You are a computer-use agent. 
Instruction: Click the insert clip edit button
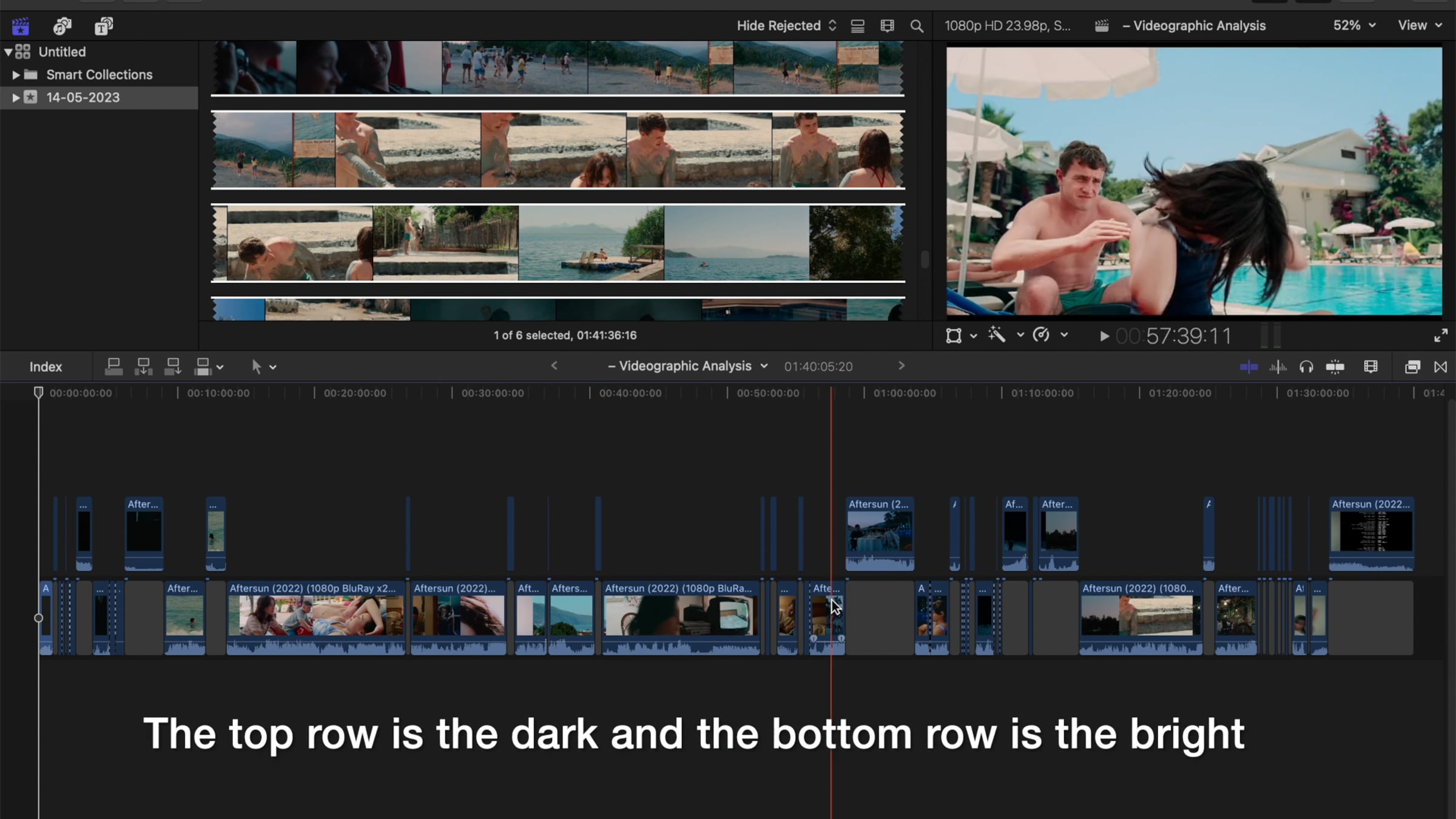(143, 366)
